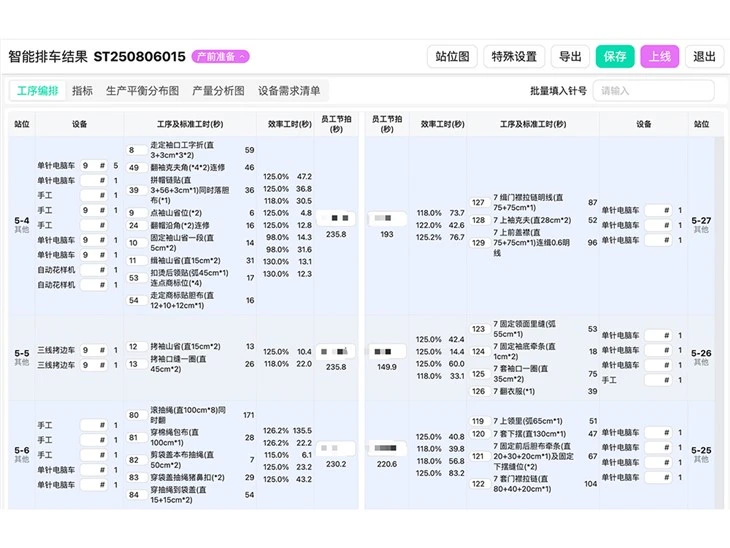Click the purple 上线 button

(x=660, y=57)
